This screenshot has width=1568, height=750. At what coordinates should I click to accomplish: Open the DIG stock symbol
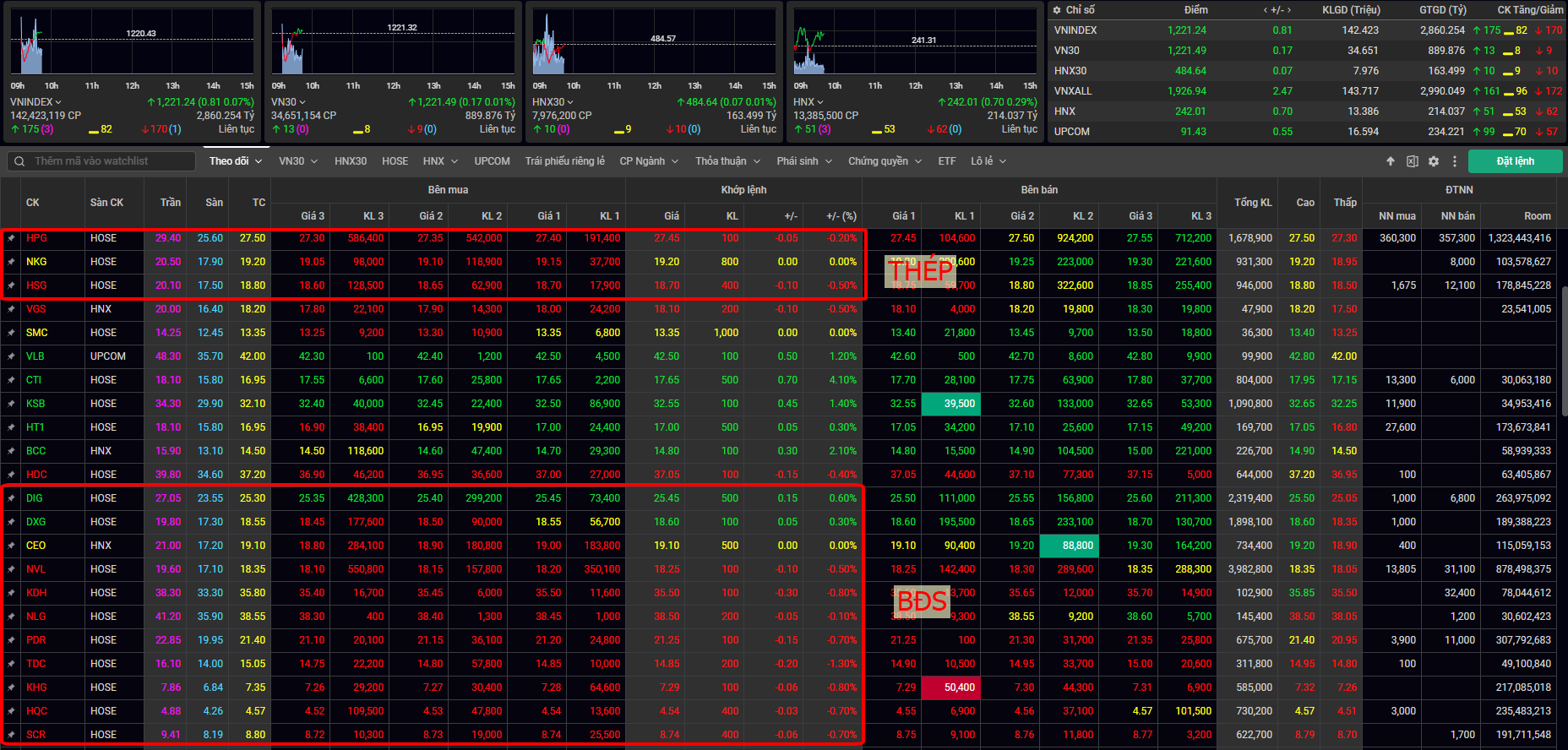click(x=34, y=498)
